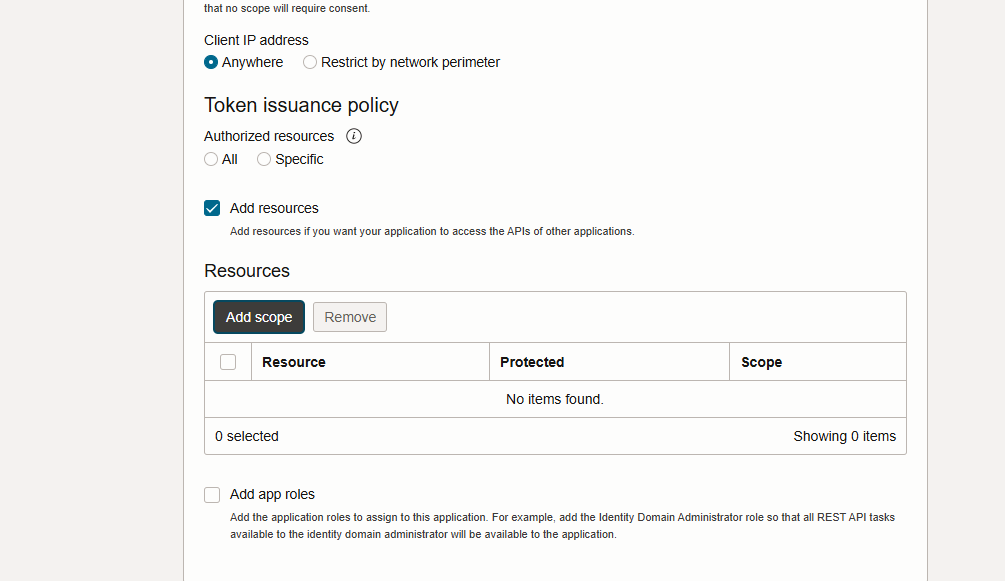Uncheck the Add resources checkbox

212,208
